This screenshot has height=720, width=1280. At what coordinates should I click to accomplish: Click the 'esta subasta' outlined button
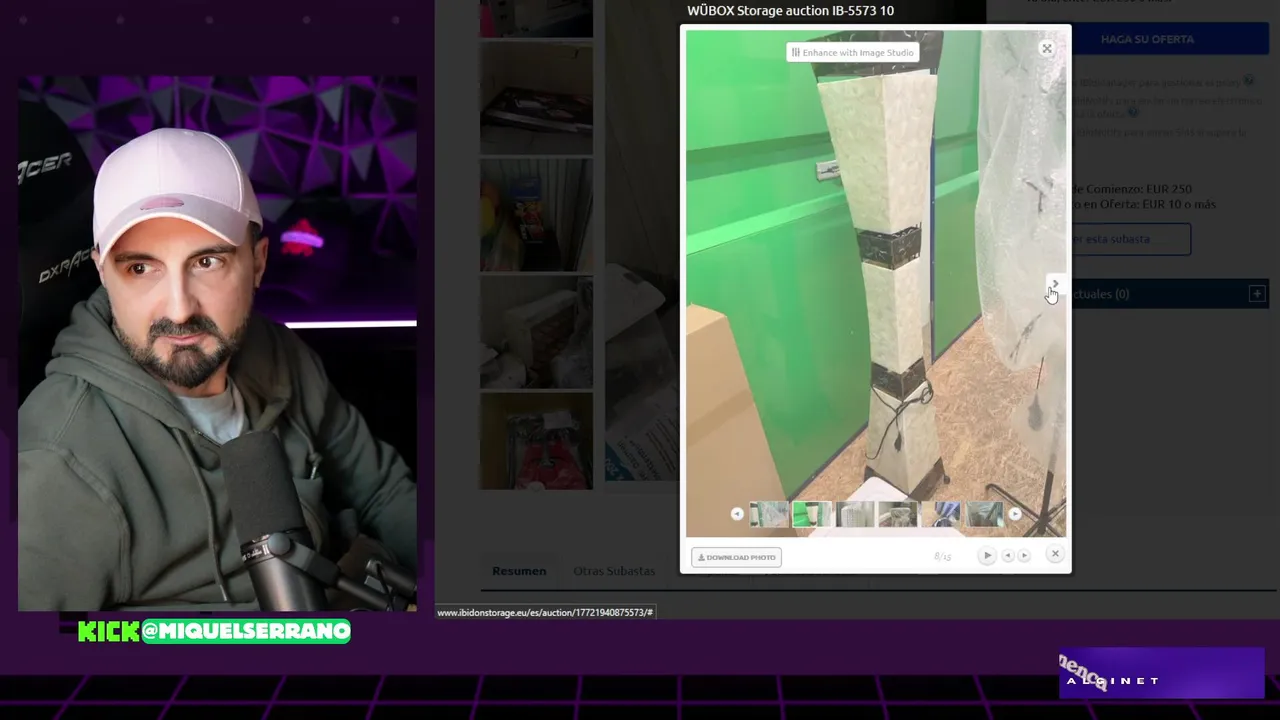1131,239
